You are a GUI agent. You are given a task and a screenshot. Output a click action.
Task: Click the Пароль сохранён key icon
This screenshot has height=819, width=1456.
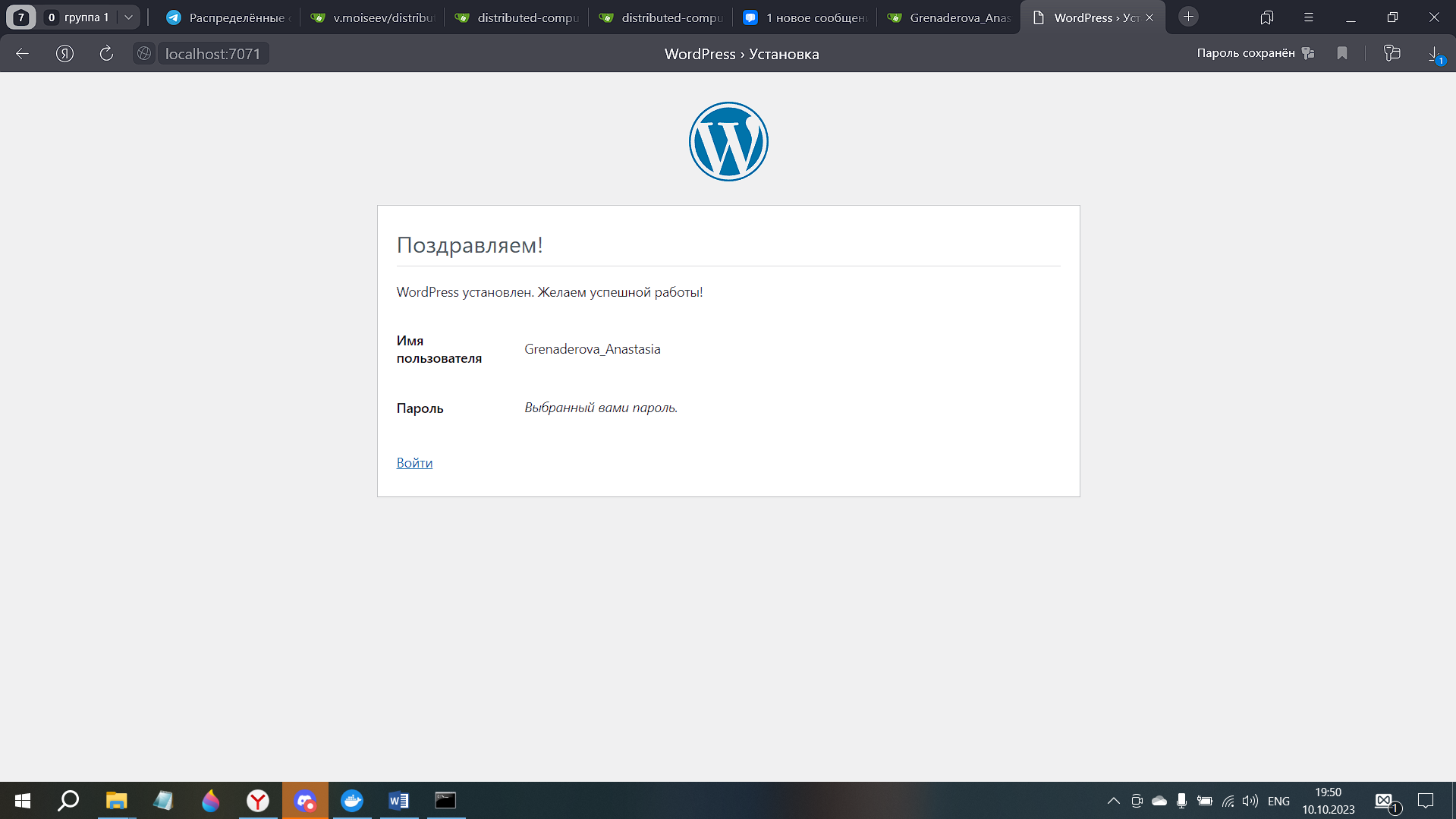point(1308,53)
